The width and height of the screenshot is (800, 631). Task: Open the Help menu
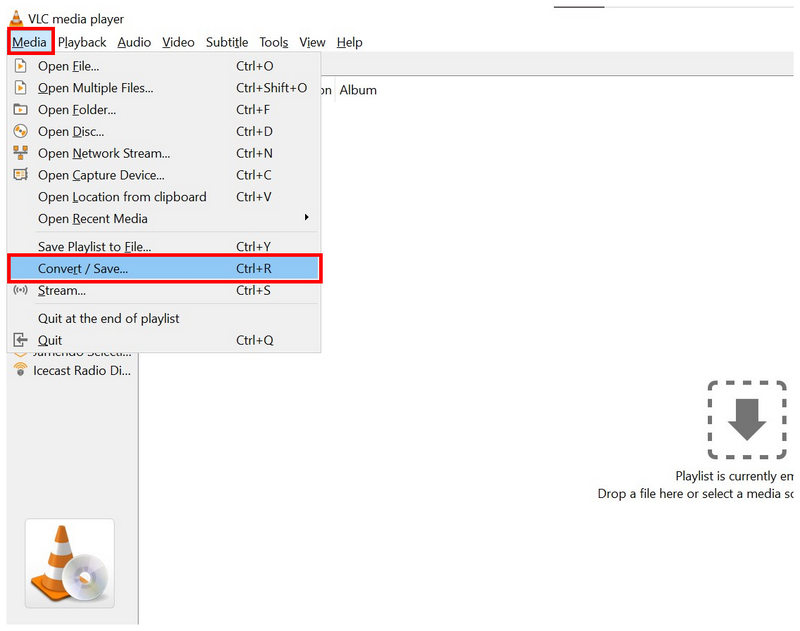point(349,42)
